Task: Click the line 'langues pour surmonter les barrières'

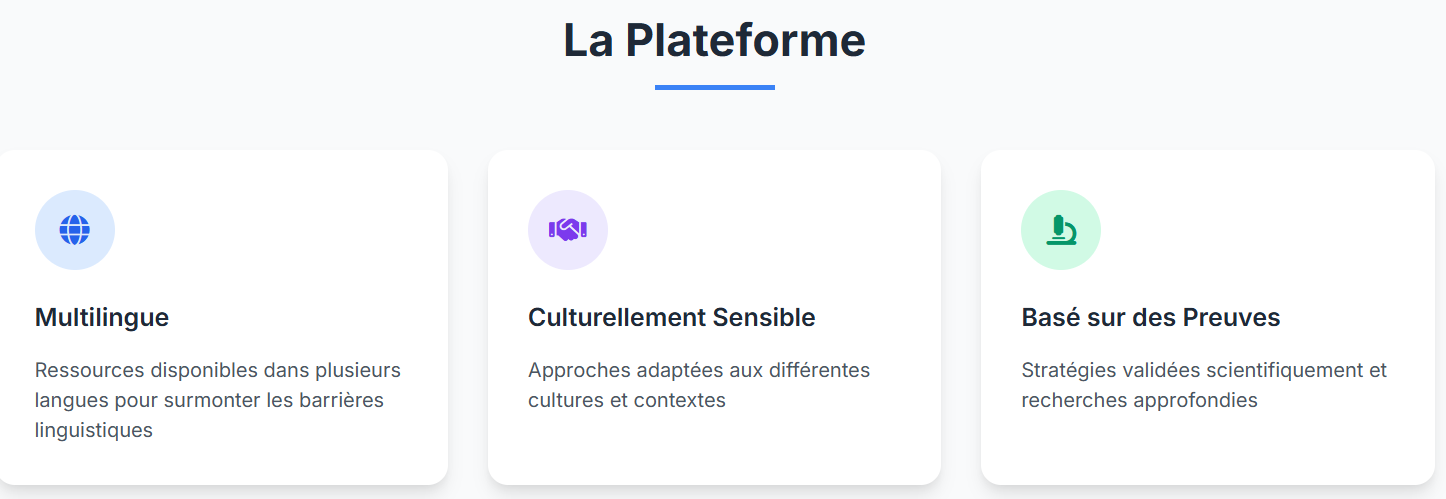Action: point(209,400)
